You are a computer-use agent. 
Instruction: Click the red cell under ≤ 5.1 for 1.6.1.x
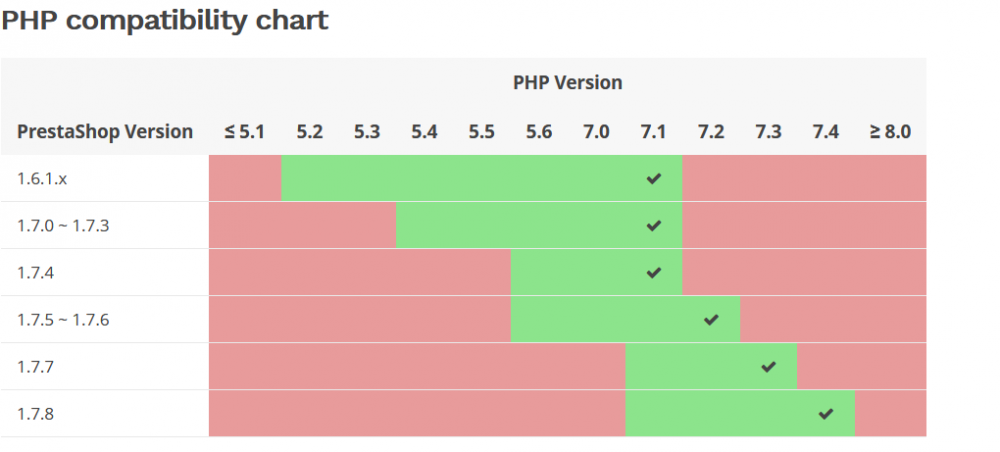tap(245, 179)
